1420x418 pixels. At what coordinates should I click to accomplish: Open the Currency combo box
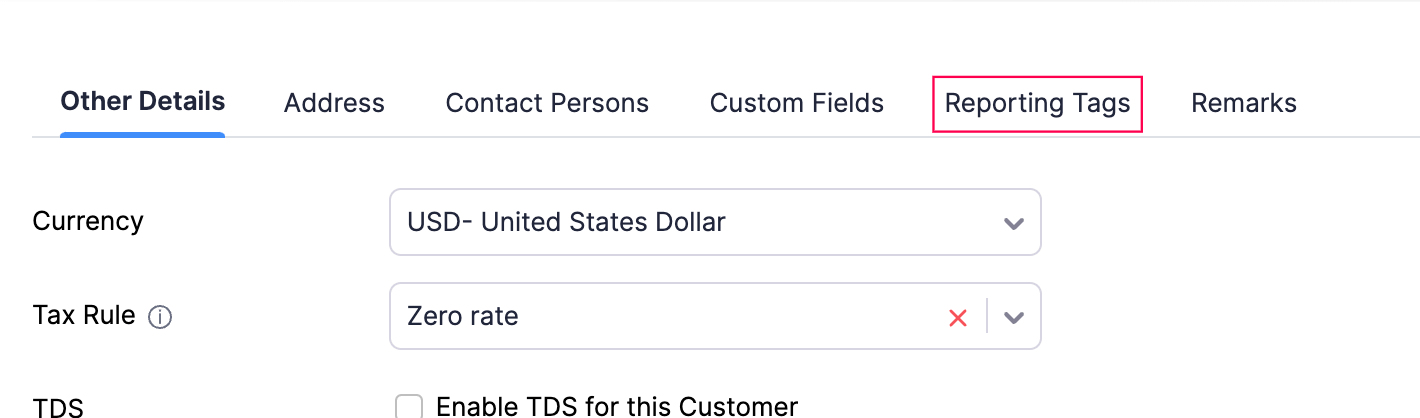tap(700, 222)
